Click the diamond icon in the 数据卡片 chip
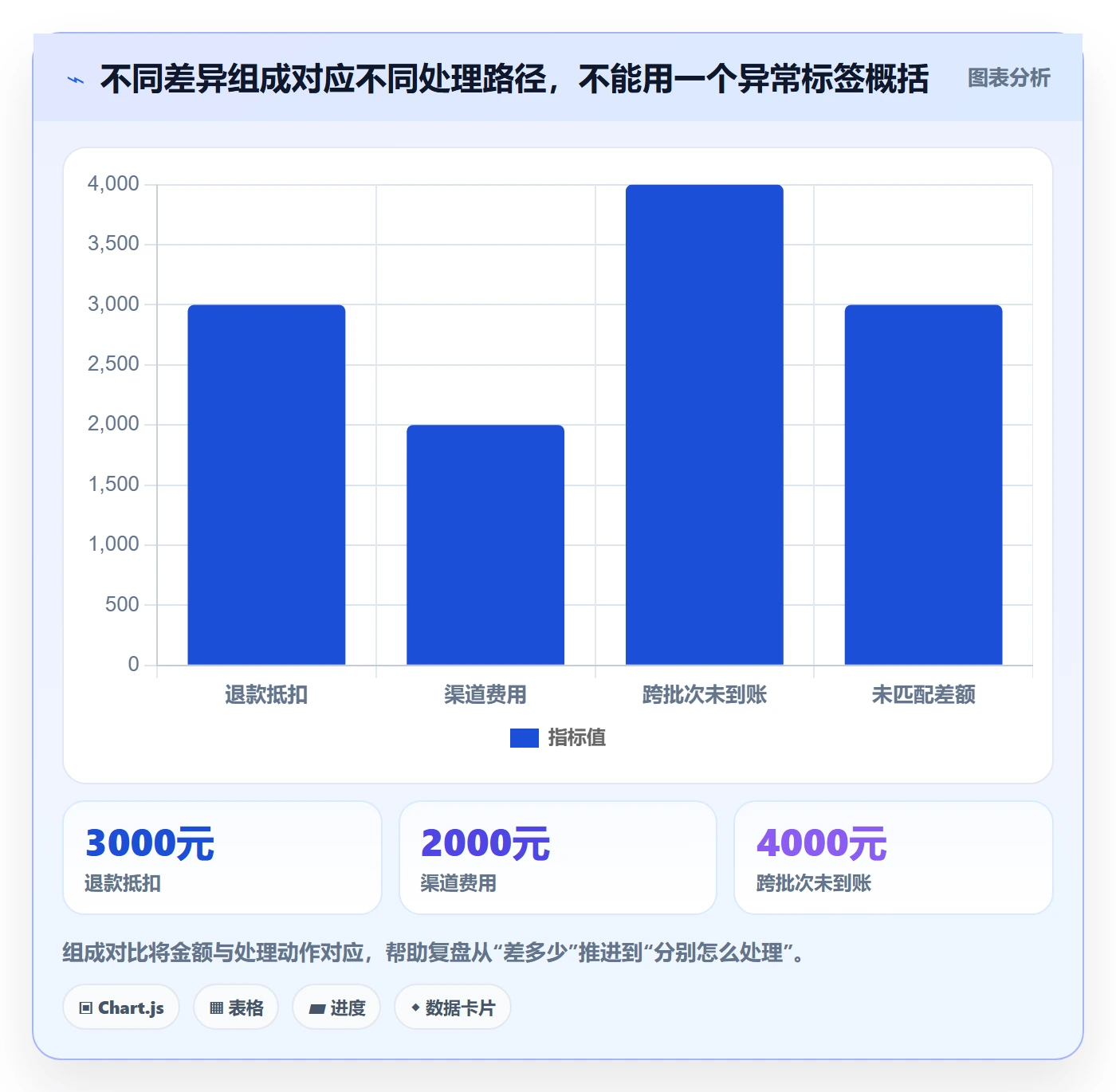Image resolution: width=1116 pixels, height=1092 pixels. (x=415, y=1008)
